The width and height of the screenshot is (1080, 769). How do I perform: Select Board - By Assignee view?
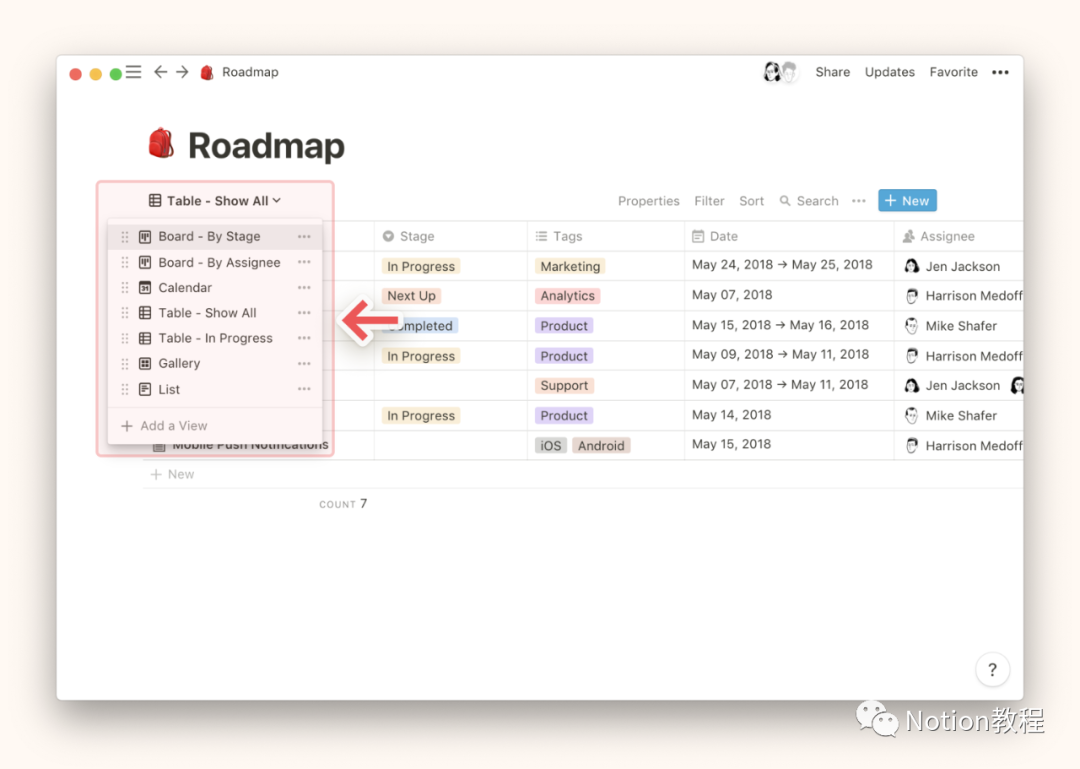[x=219, y=263]
